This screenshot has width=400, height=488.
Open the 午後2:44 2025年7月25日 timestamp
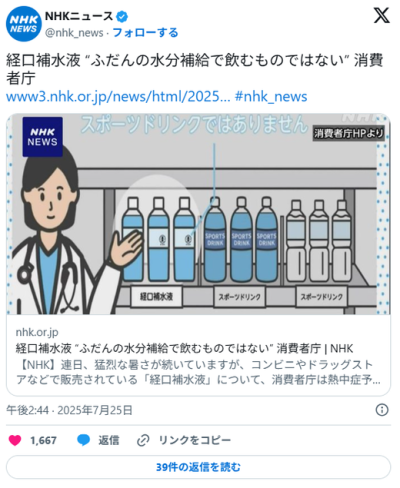(x=69, y=410)
